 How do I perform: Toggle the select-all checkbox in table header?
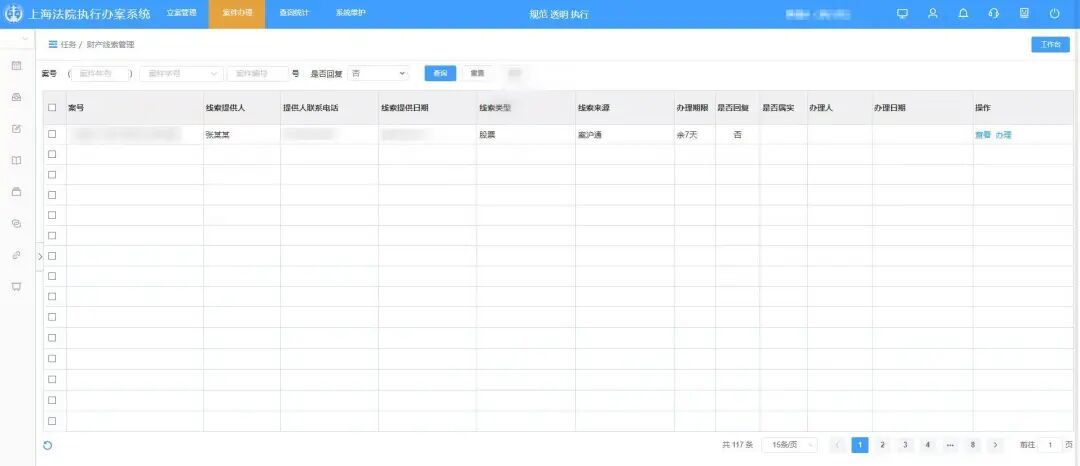coord(52,107)
